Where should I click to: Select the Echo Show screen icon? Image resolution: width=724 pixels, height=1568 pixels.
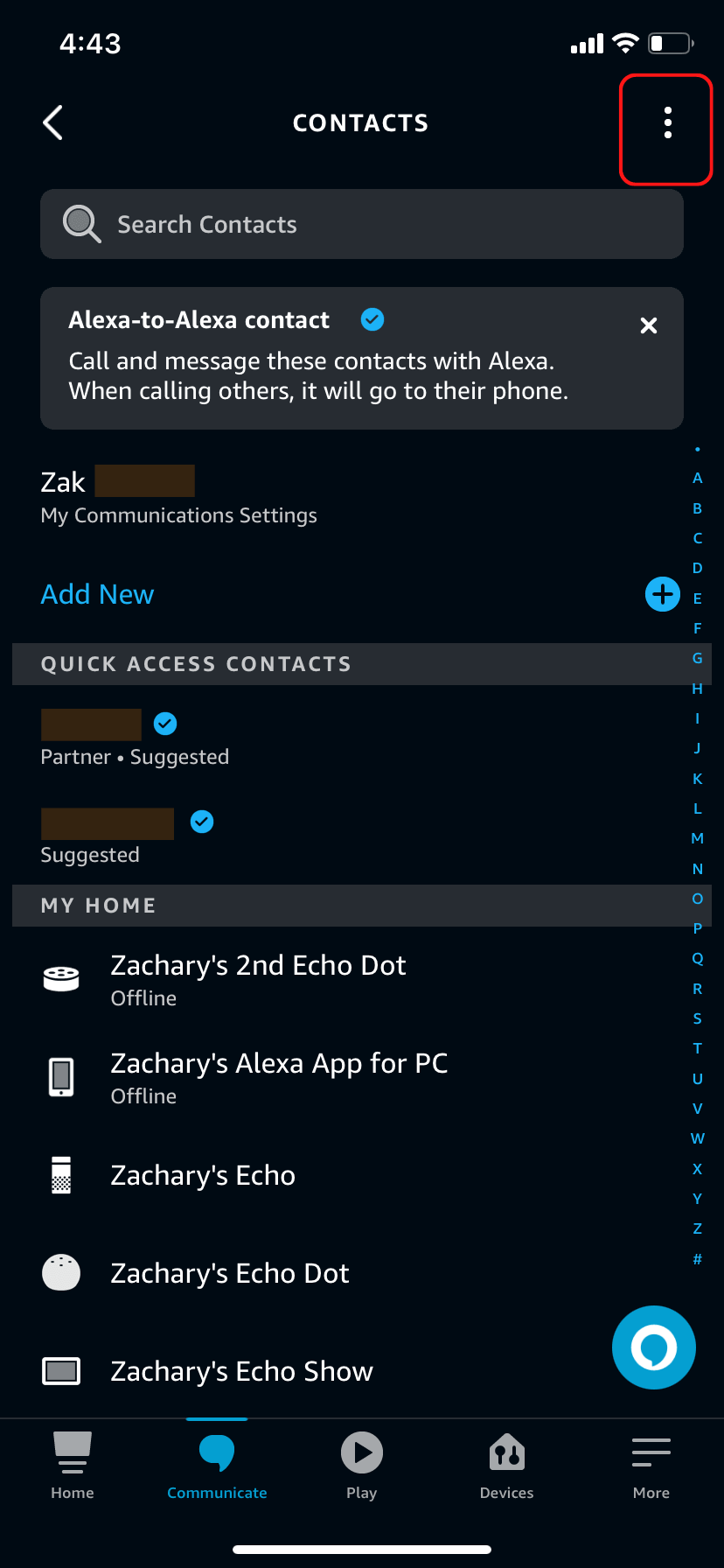click(x=60, y=1371)
